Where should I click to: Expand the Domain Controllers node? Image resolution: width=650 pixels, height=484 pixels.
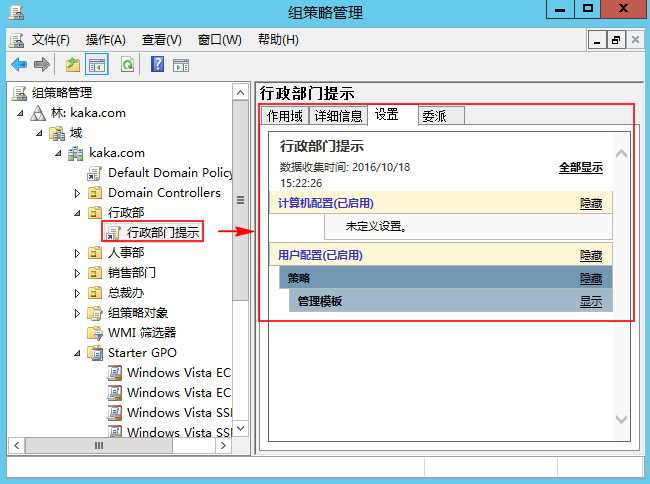coord(77,193)
